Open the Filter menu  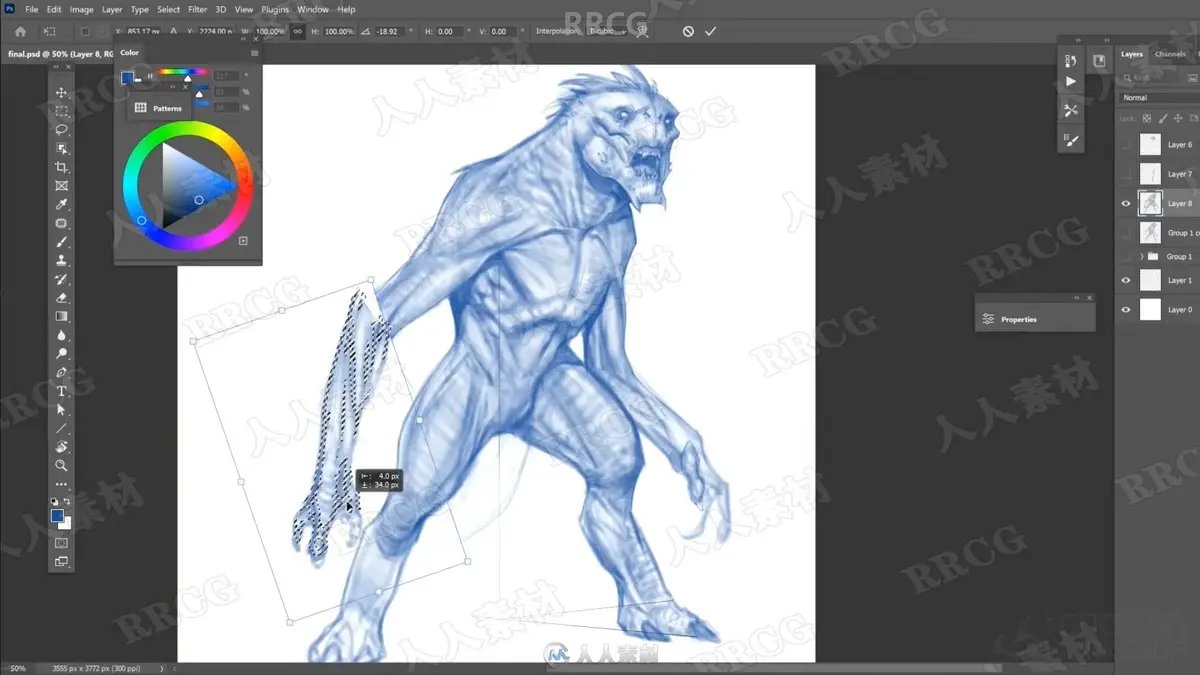coord(197,9)
